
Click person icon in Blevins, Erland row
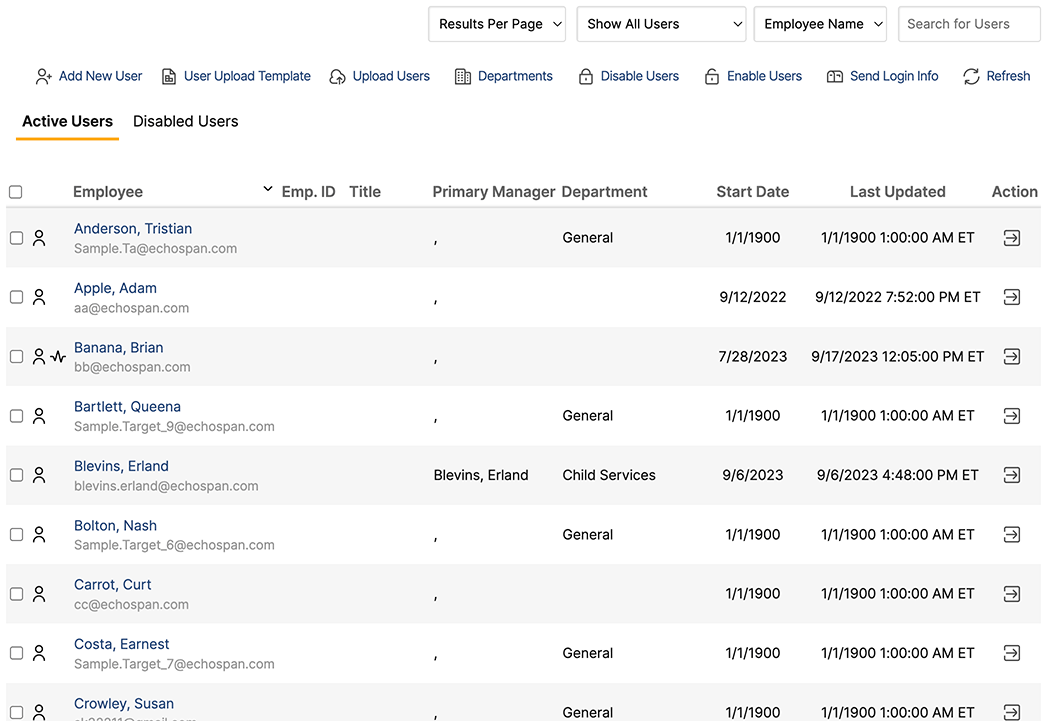coord(39,476)
